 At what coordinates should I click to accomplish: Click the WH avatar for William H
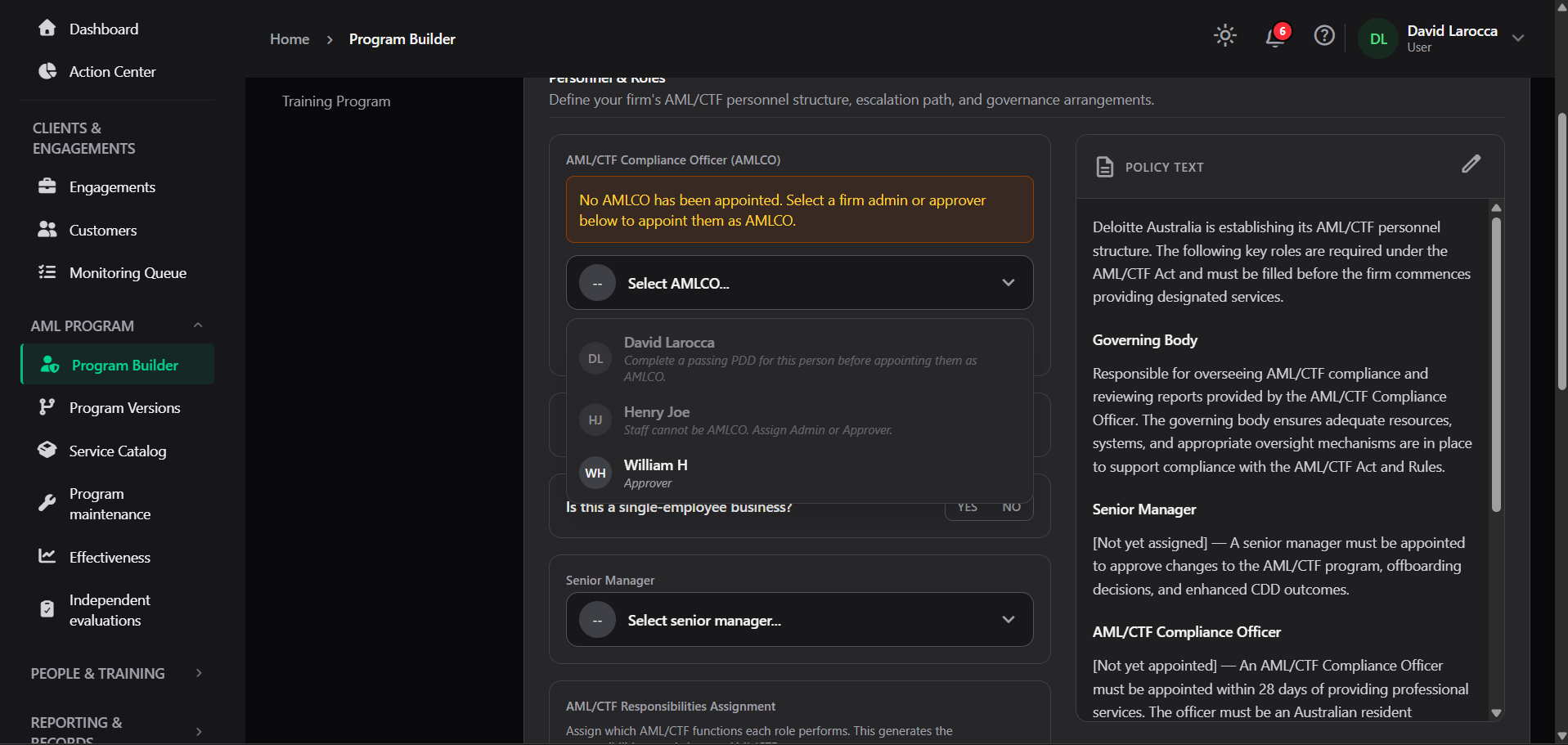coord(595,473)
